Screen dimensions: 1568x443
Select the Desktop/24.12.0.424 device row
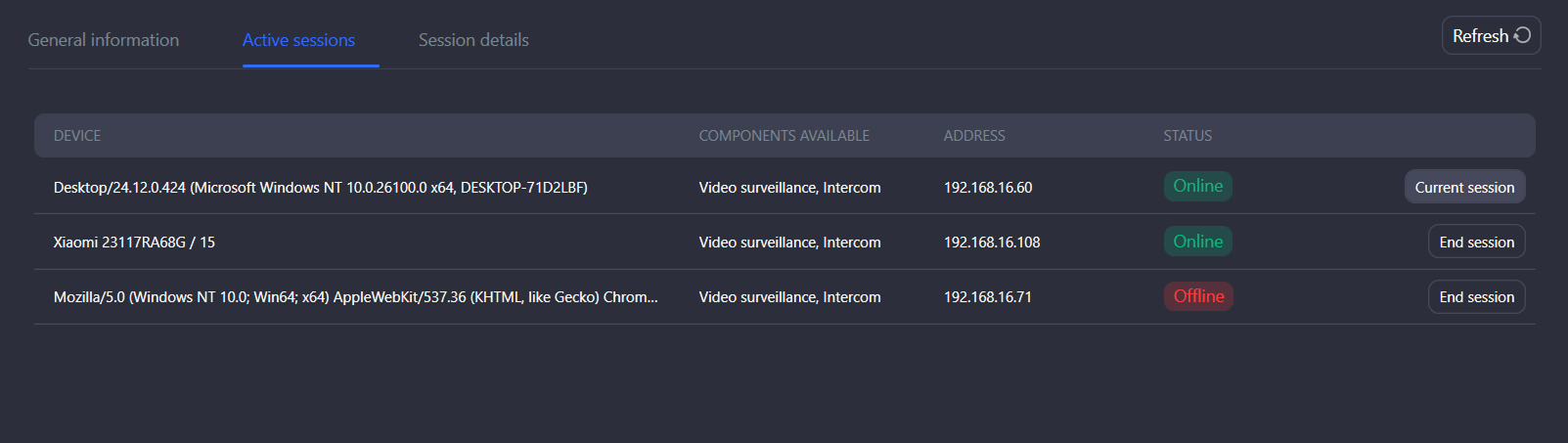coord(320,188)
